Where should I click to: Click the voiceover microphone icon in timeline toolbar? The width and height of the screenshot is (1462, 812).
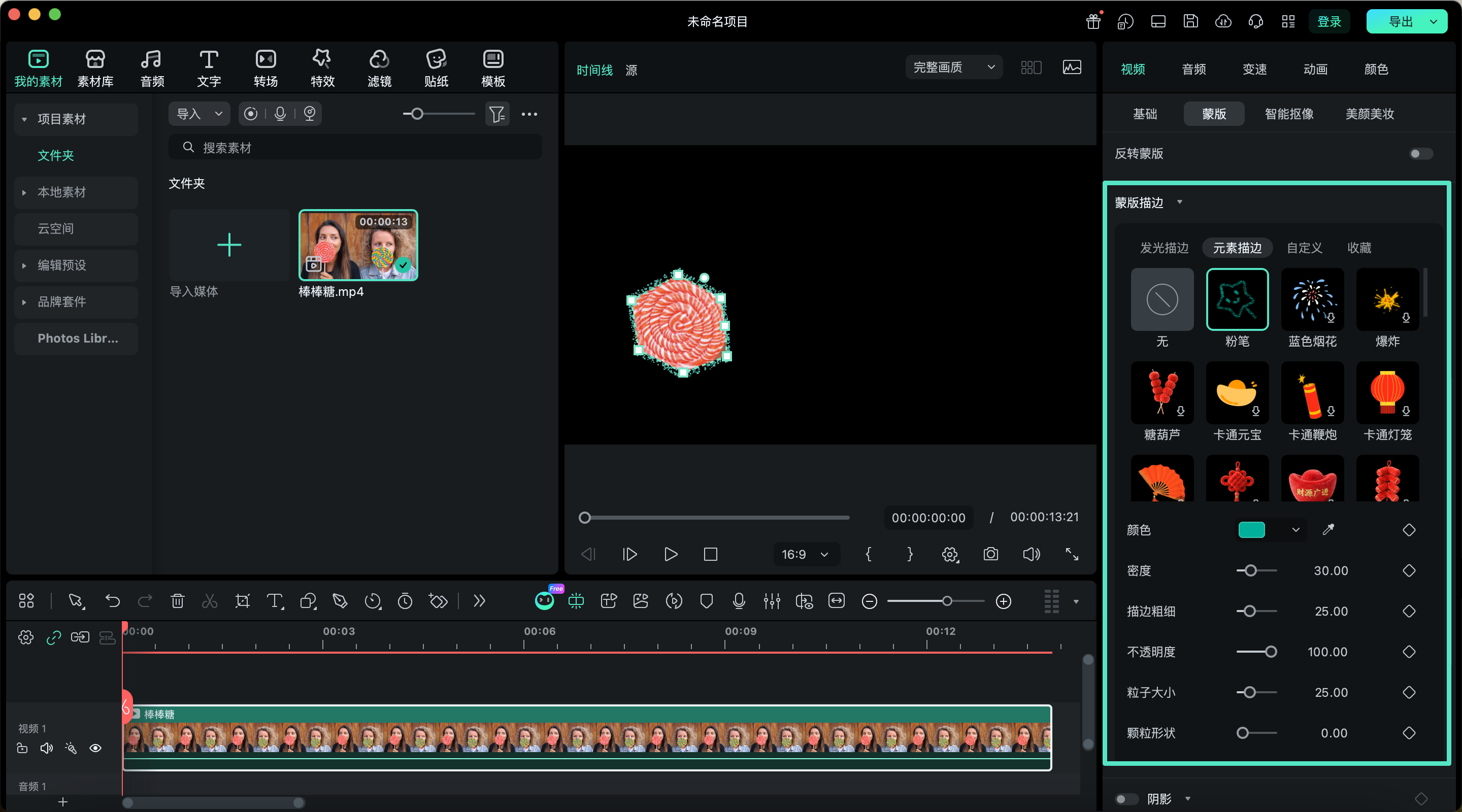(x=739, y=601)
